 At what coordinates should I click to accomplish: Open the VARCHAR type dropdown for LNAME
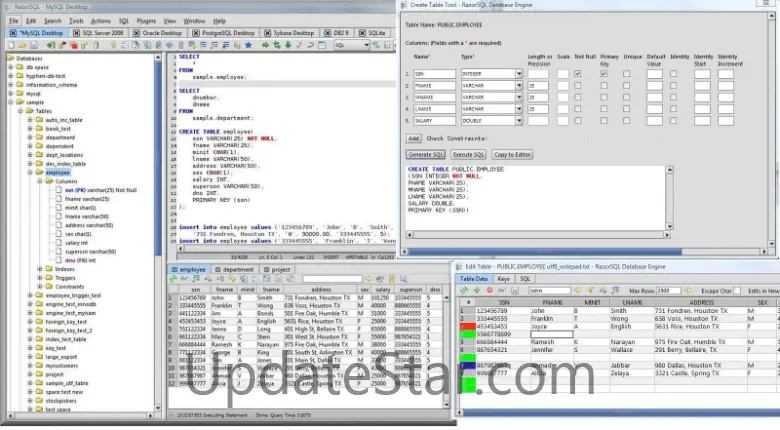coord(519,109)
